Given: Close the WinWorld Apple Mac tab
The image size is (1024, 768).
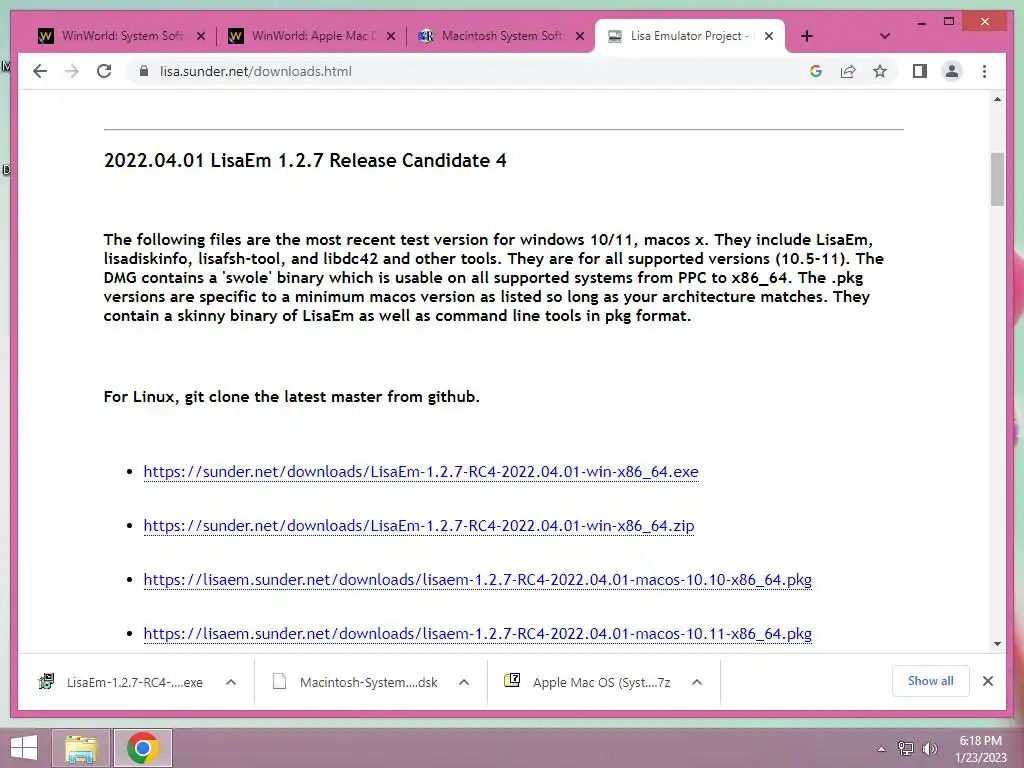Looking at the screenshot, I should (x=391, y=37).
